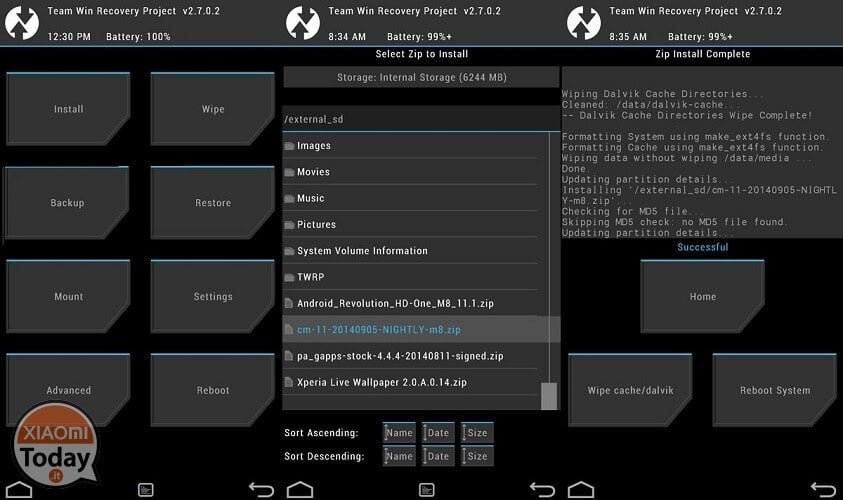Screen dimensions: 843x500
Task: Sort ascending by Date
Action: pos(438,433)
